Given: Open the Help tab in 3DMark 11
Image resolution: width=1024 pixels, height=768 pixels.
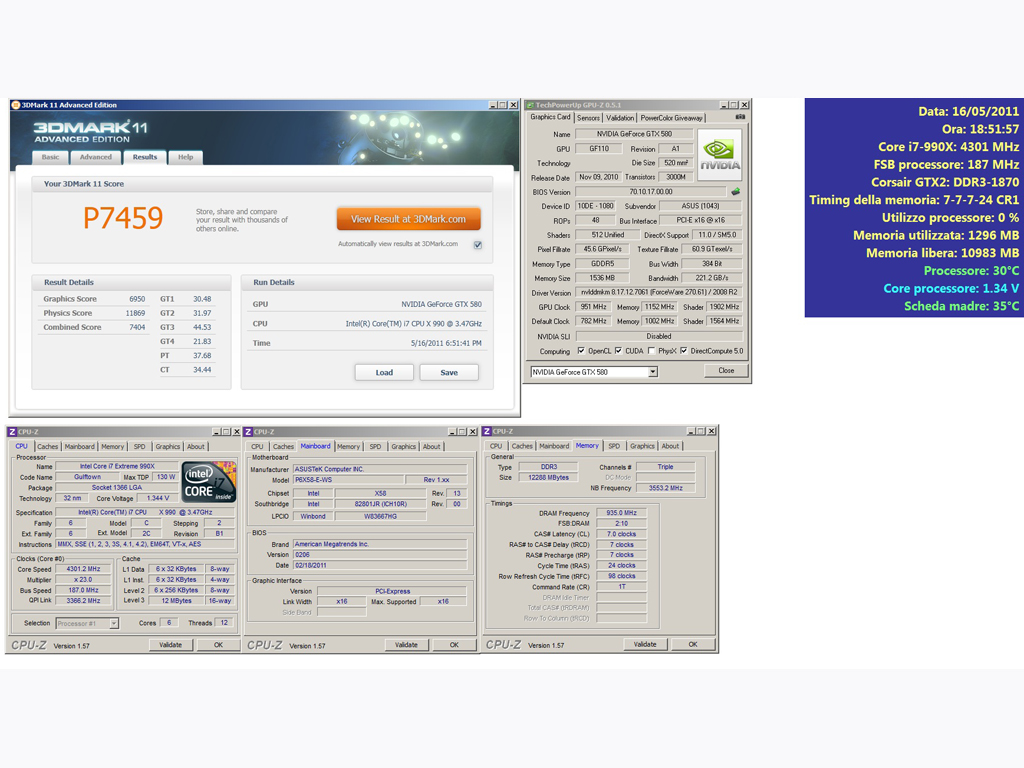Looking at the screenshot, I should [185, 157].
